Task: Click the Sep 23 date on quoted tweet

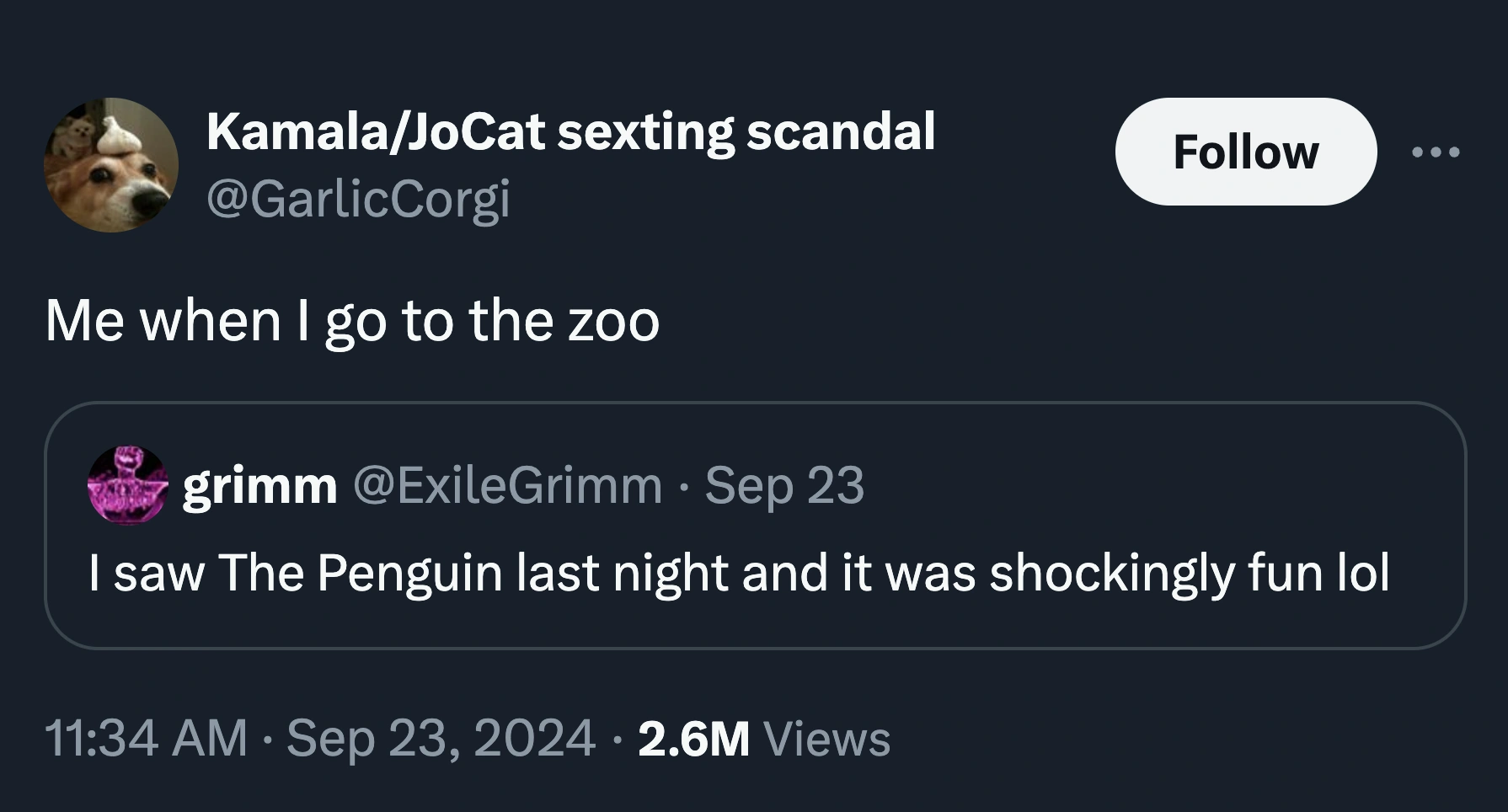Action: tap(784, 486)
